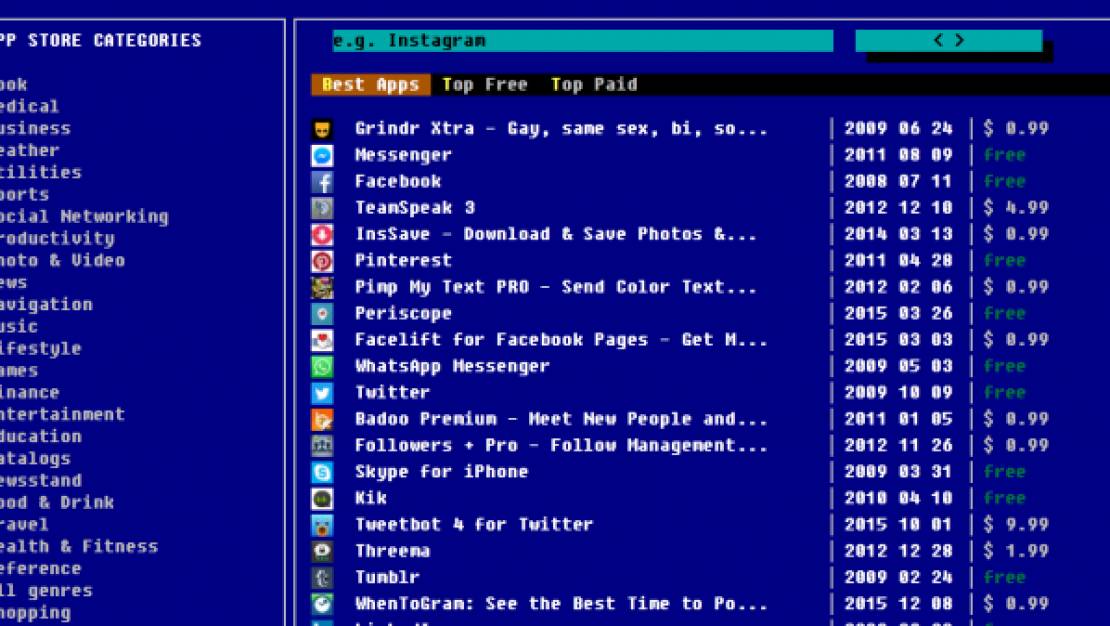
Task: Choose the Utilities category
Action: [x=40, y=173]
